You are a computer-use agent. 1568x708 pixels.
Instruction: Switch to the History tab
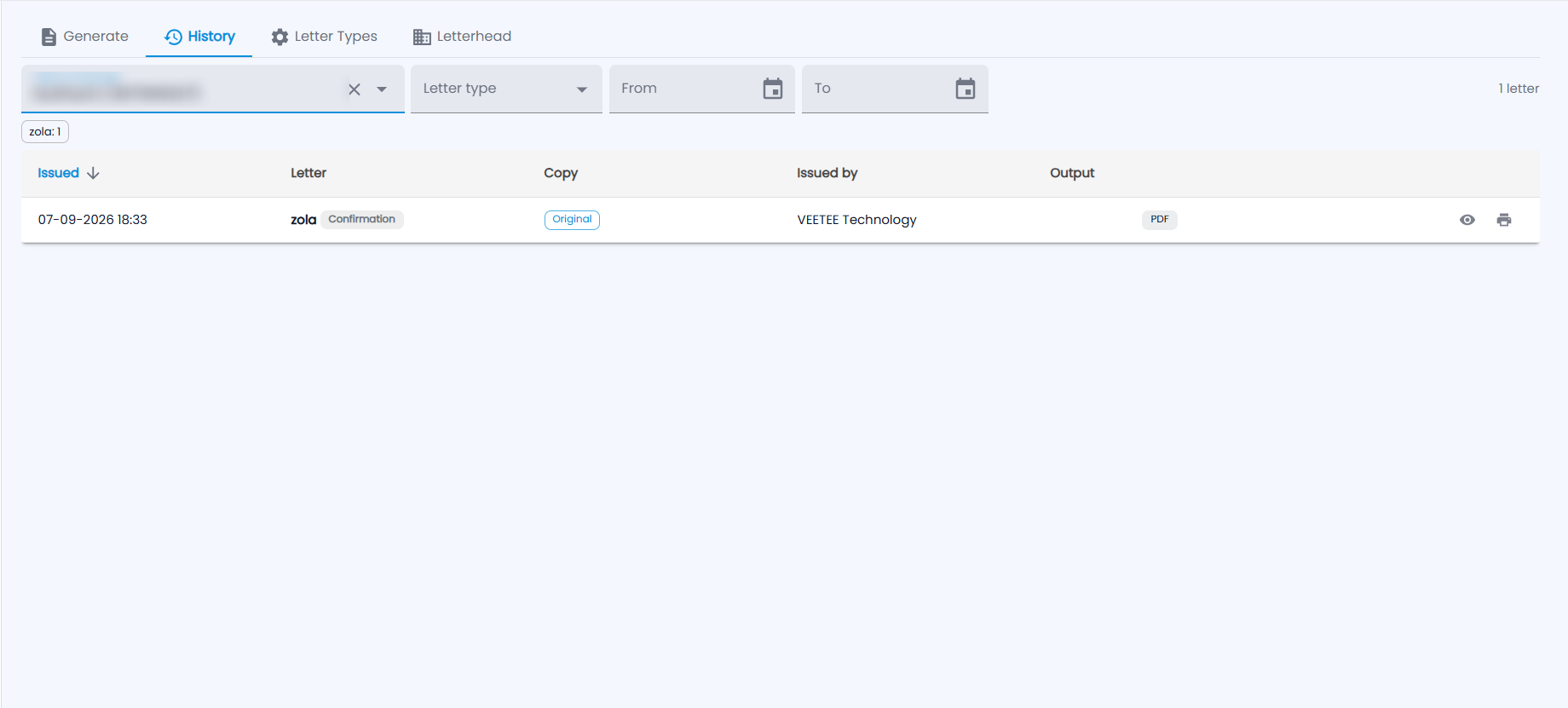click(199, 37)
